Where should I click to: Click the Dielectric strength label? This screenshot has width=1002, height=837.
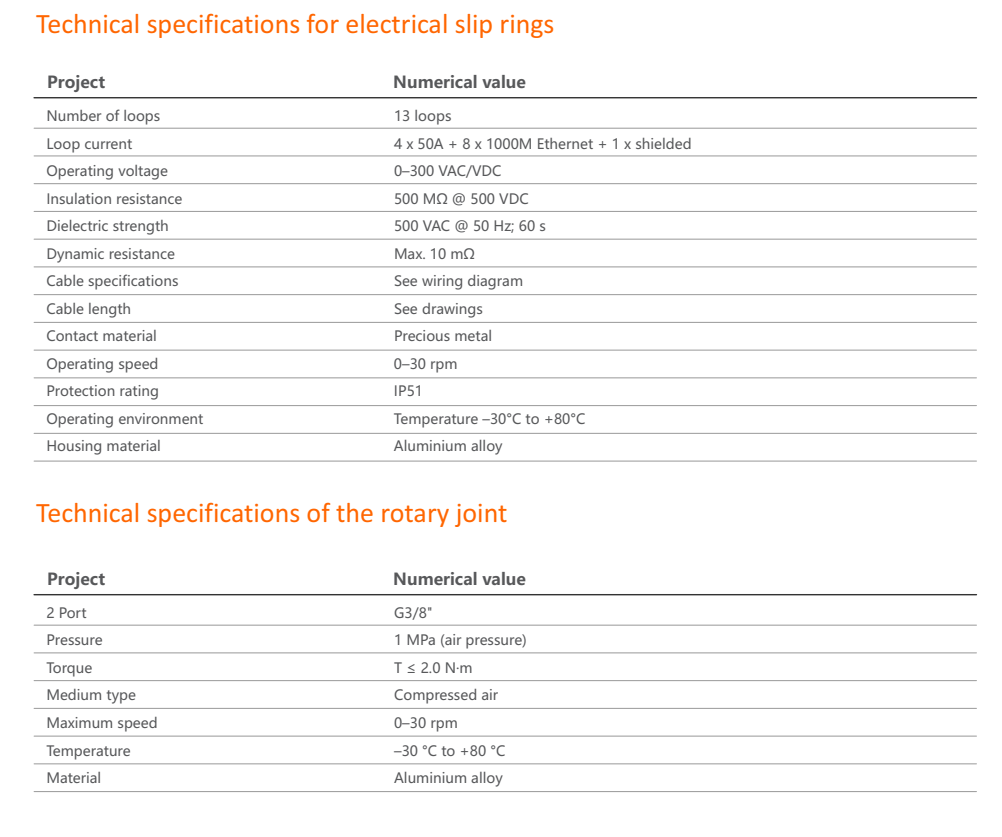point(107,227)
